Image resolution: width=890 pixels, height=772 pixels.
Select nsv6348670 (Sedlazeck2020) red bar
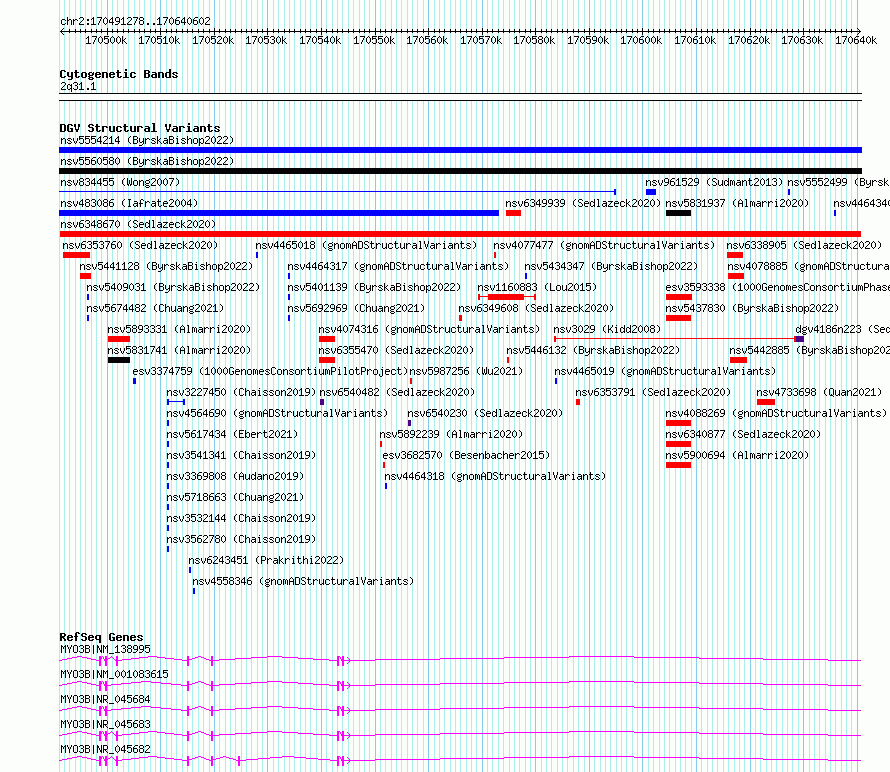click(x=460, y=234)
